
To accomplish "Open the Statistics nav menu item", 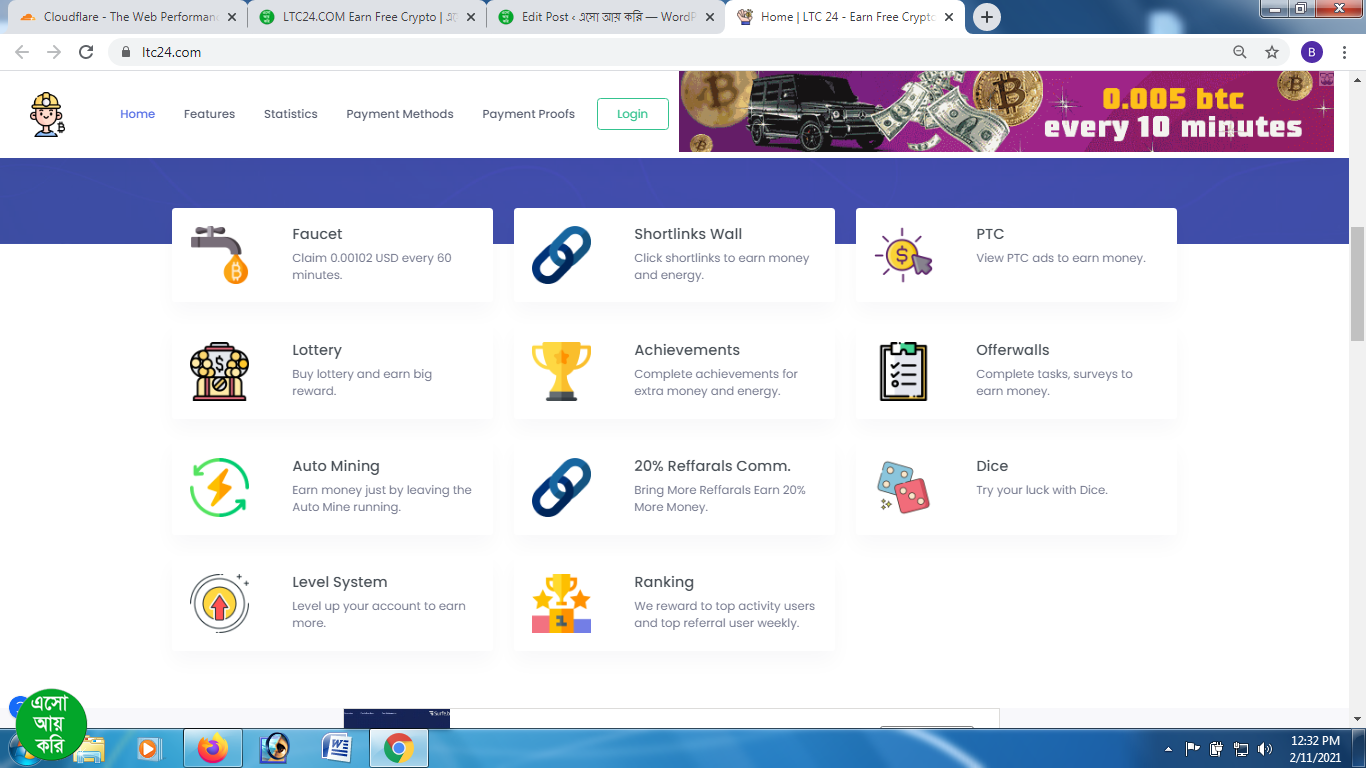I will 290,114.
